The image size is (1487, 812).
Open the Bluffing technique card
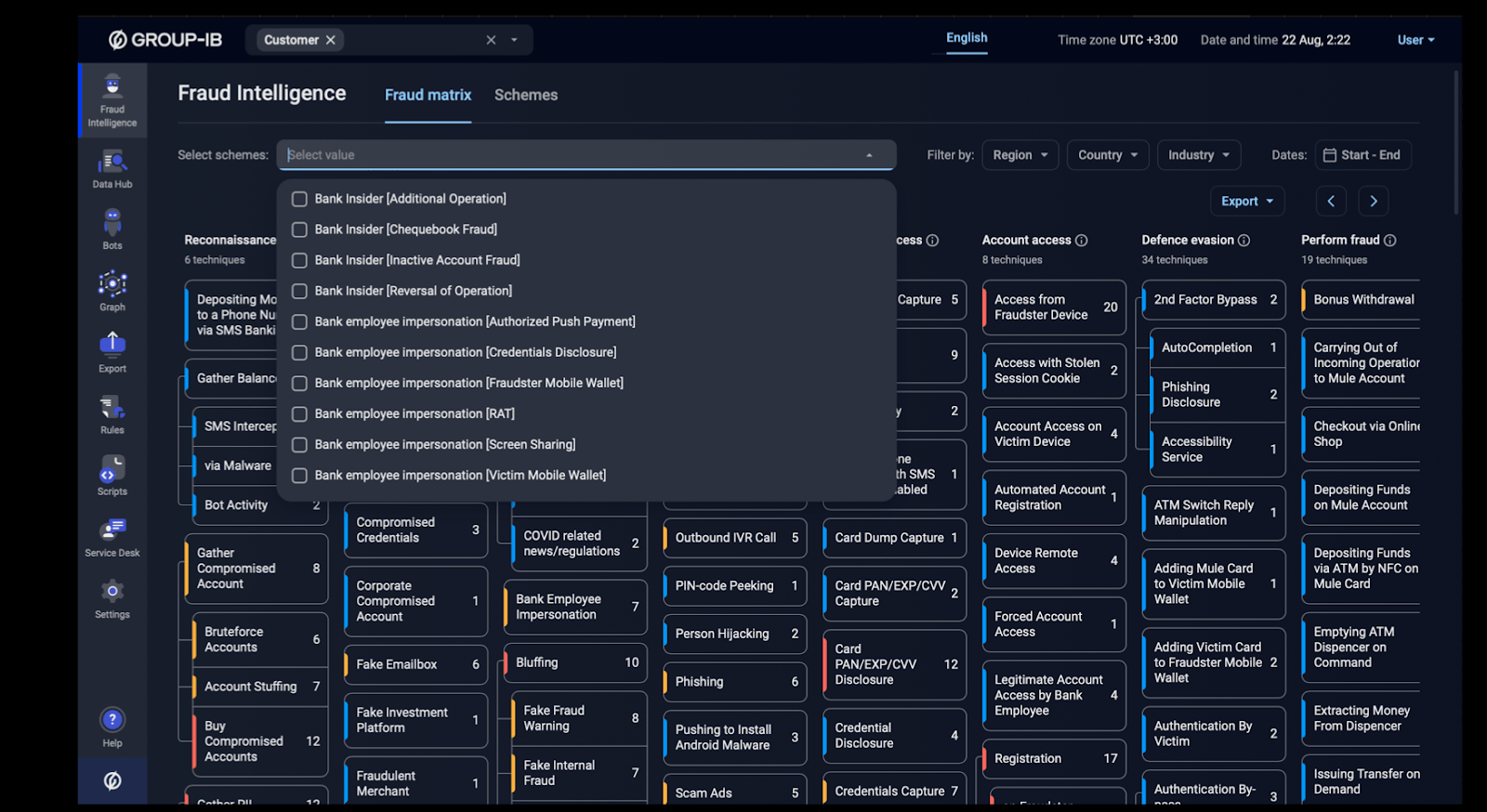point(575,662)
